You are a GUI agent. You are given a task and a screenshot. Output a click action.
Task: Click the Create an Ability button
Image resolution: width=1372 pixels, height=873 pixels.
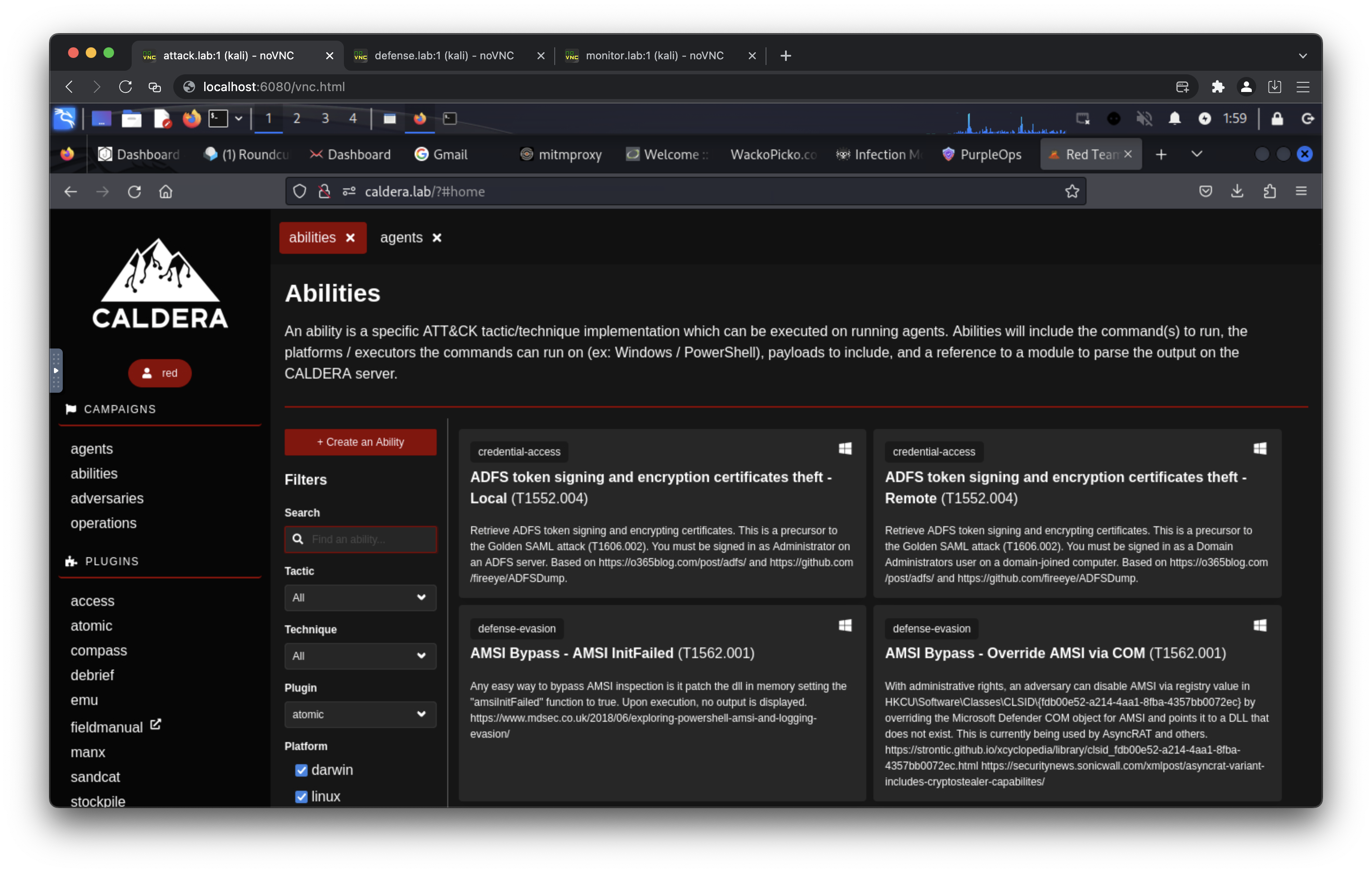(x=360, y=442)
